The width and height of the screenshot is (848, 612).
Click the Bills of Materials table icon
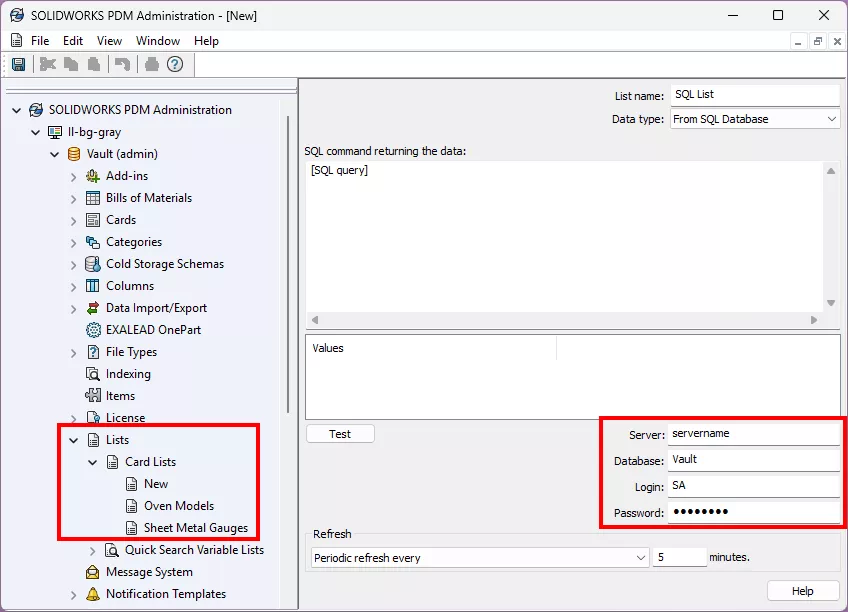93,198
